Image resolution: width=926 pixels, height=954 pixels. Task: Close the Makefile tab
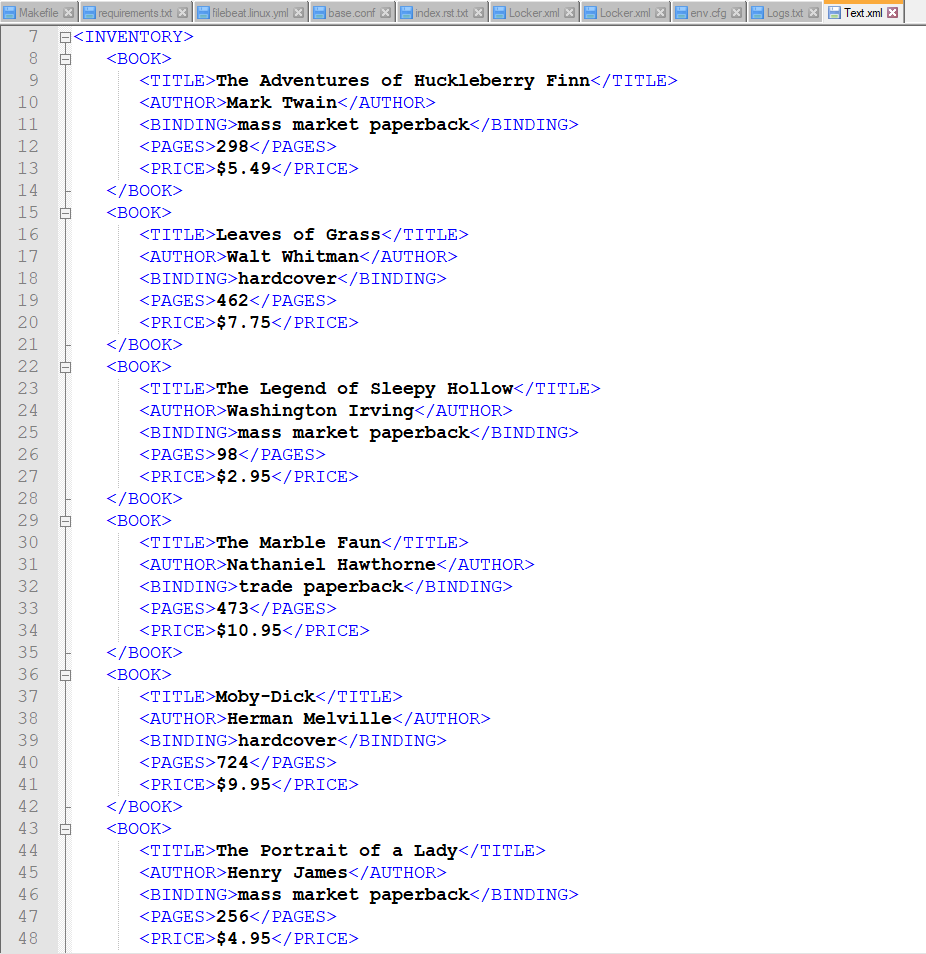click(69, 13)
